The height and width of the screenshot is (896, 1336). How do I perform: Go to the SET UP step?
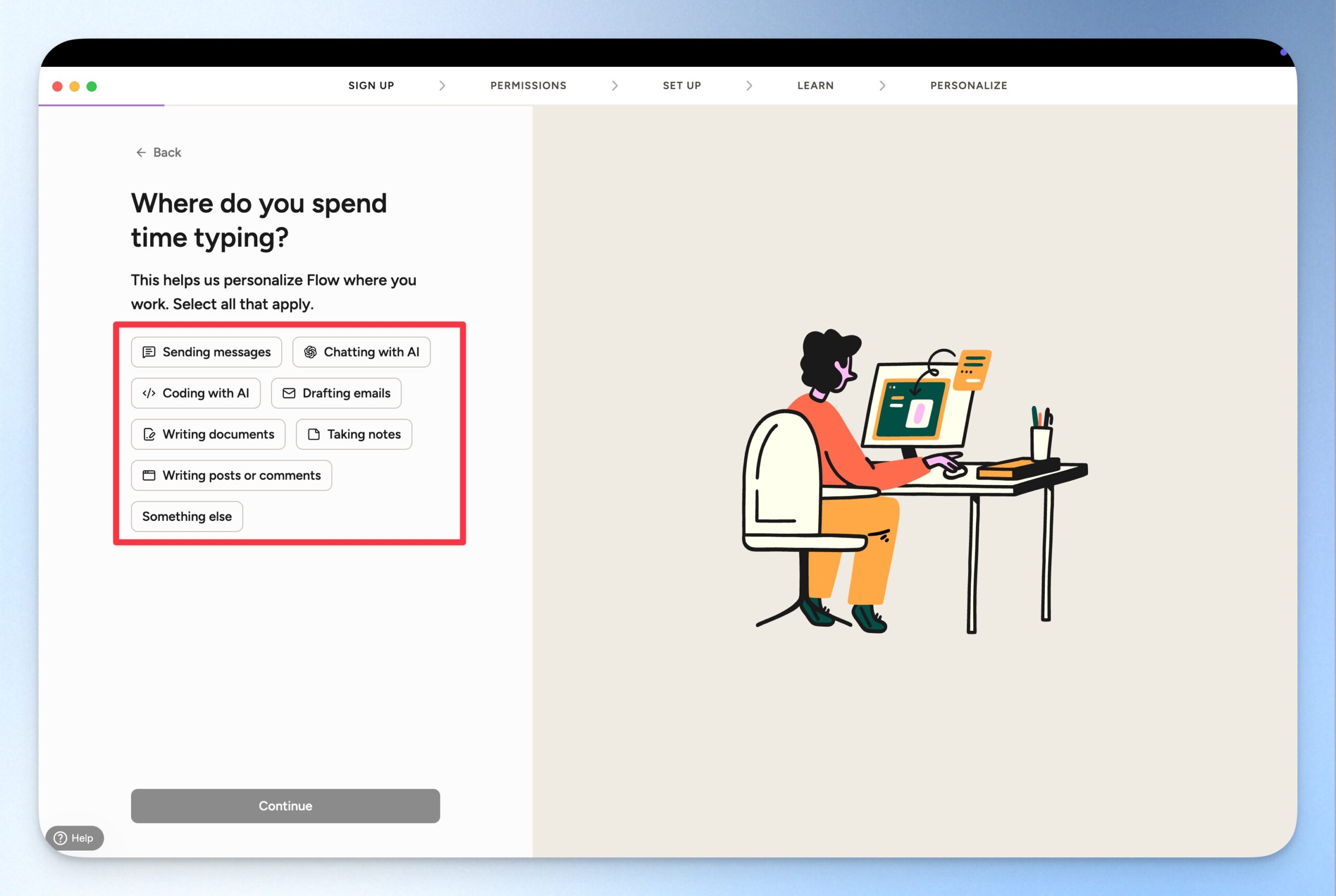(681, 86)
